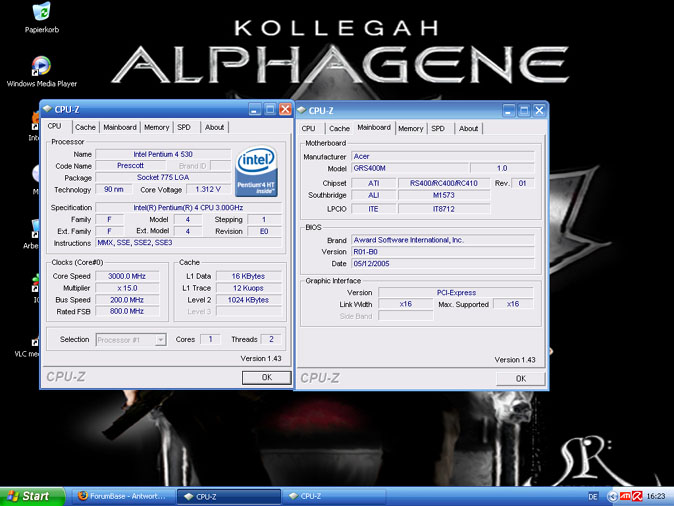Click Core Speed value 3000.0 MHz
Screen dimensions: 674x506
(127, 276)
